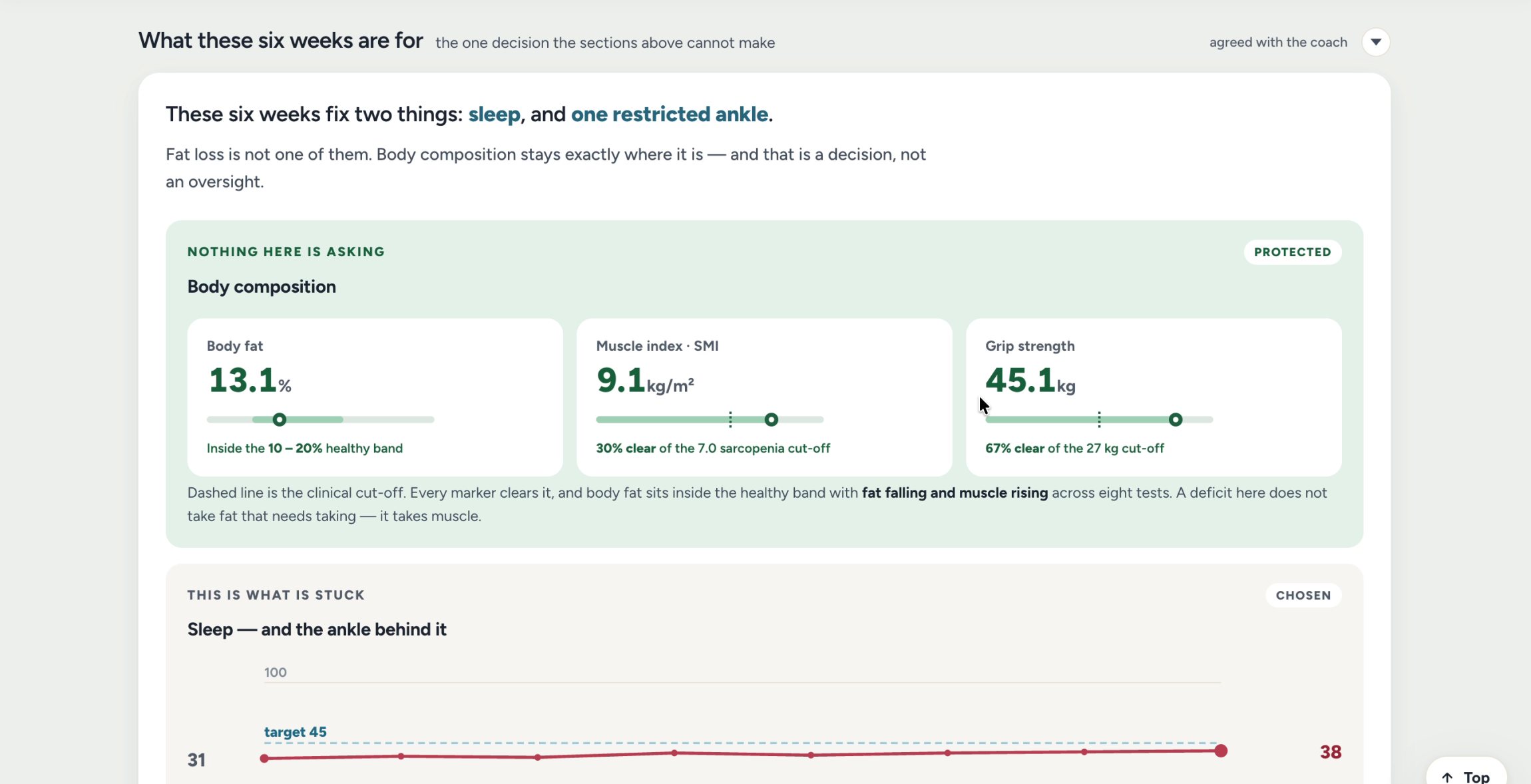Click the "THIS IS WHAT IS STUCK" label

(x=276, y=596)
